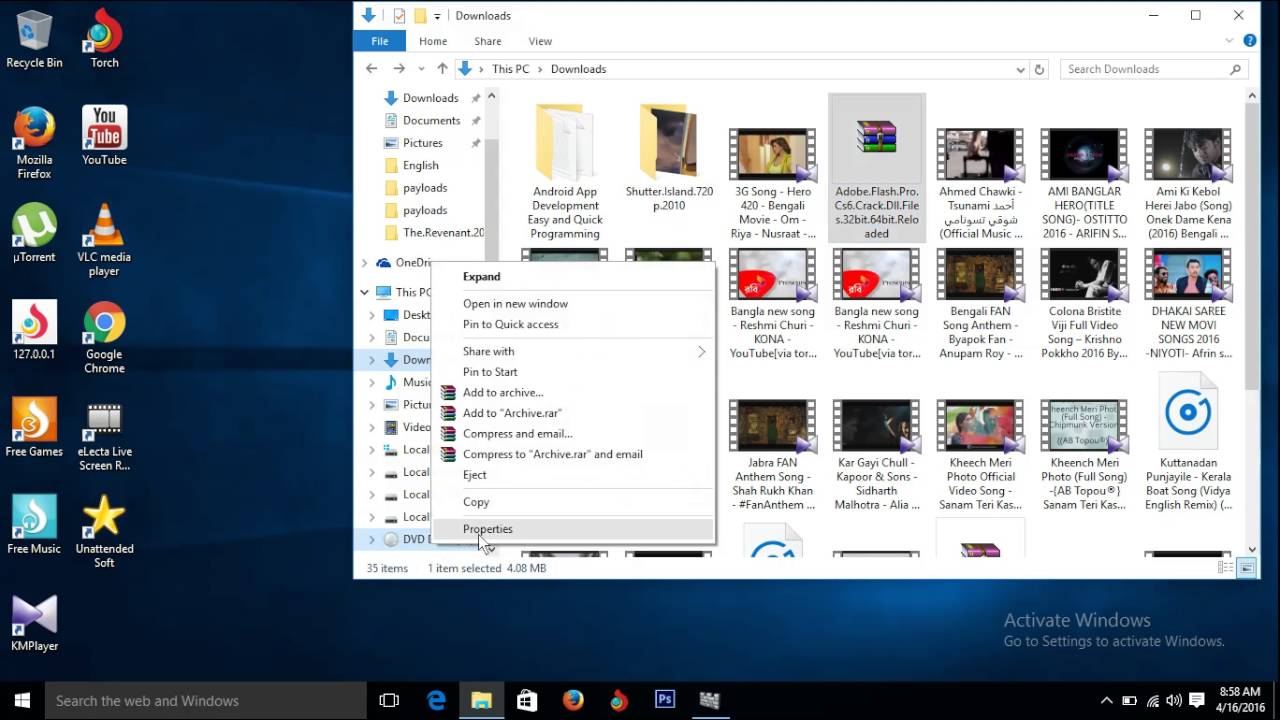
Task: Click the taskbar clock and date
Action: pos(1240,700)
